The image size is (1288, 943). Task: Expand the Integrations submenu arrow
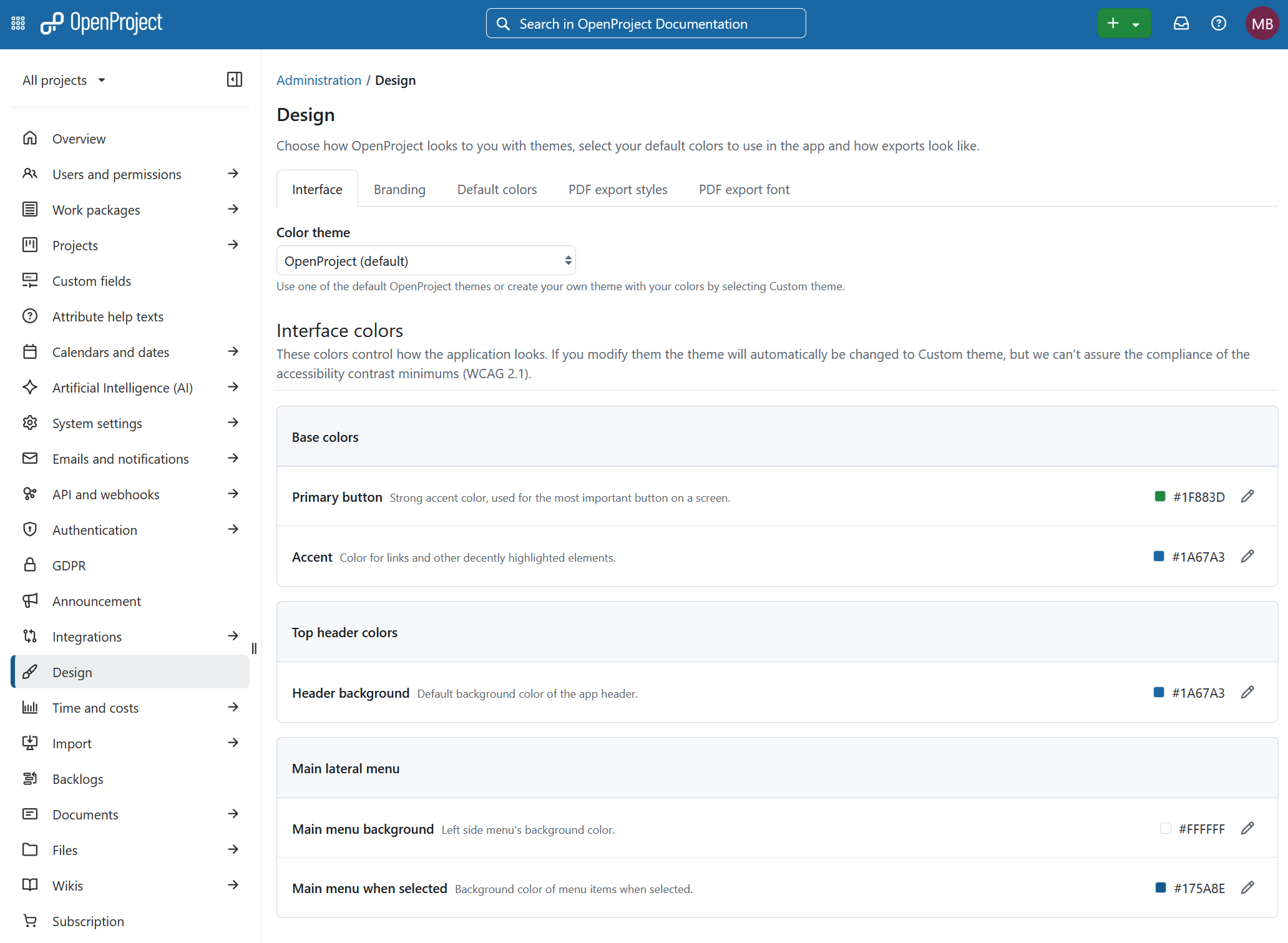[x=233, y=636]
